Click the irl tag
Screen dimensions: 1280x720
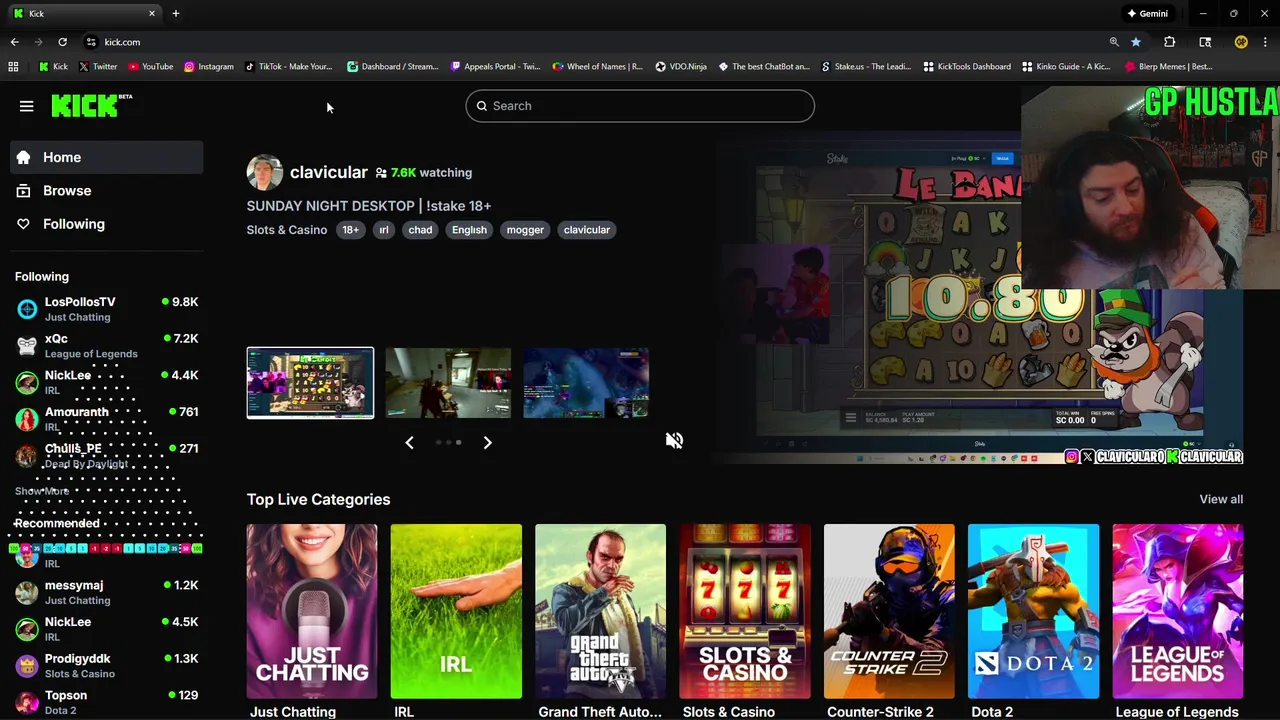[x=383, y=230]
